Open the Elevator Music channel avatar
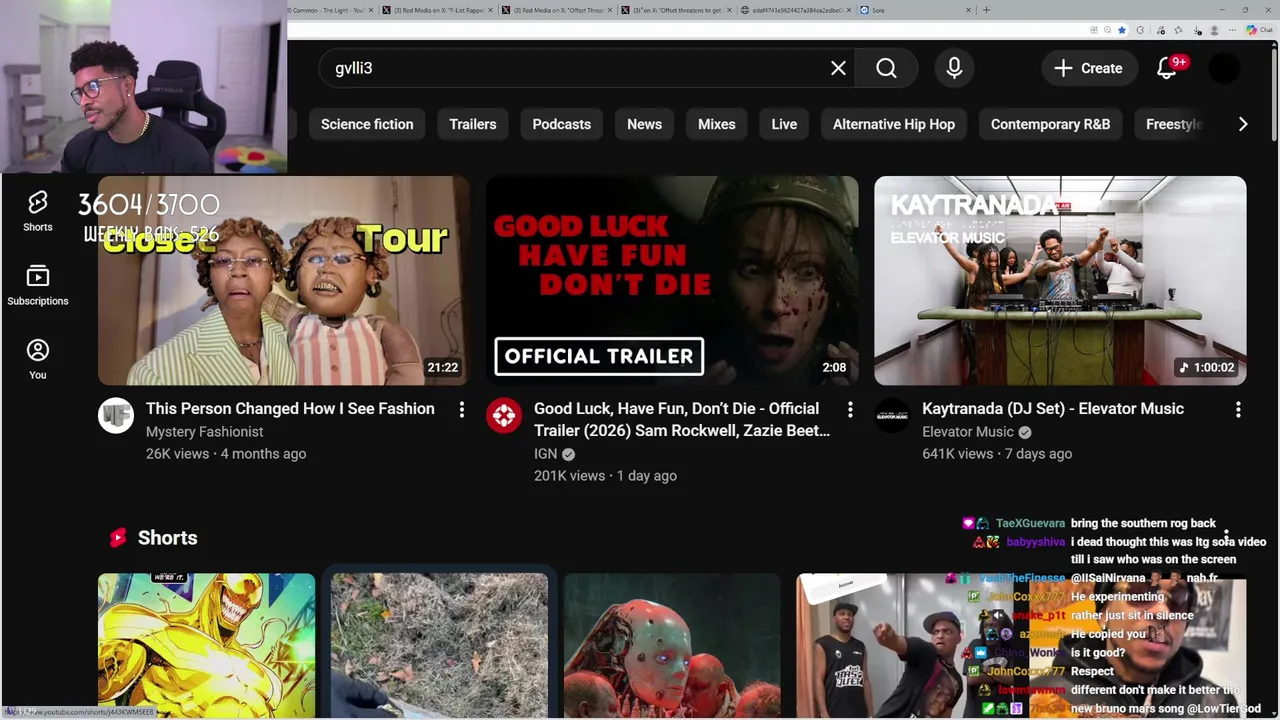The image size is (1280, 720). coord(892,415)
